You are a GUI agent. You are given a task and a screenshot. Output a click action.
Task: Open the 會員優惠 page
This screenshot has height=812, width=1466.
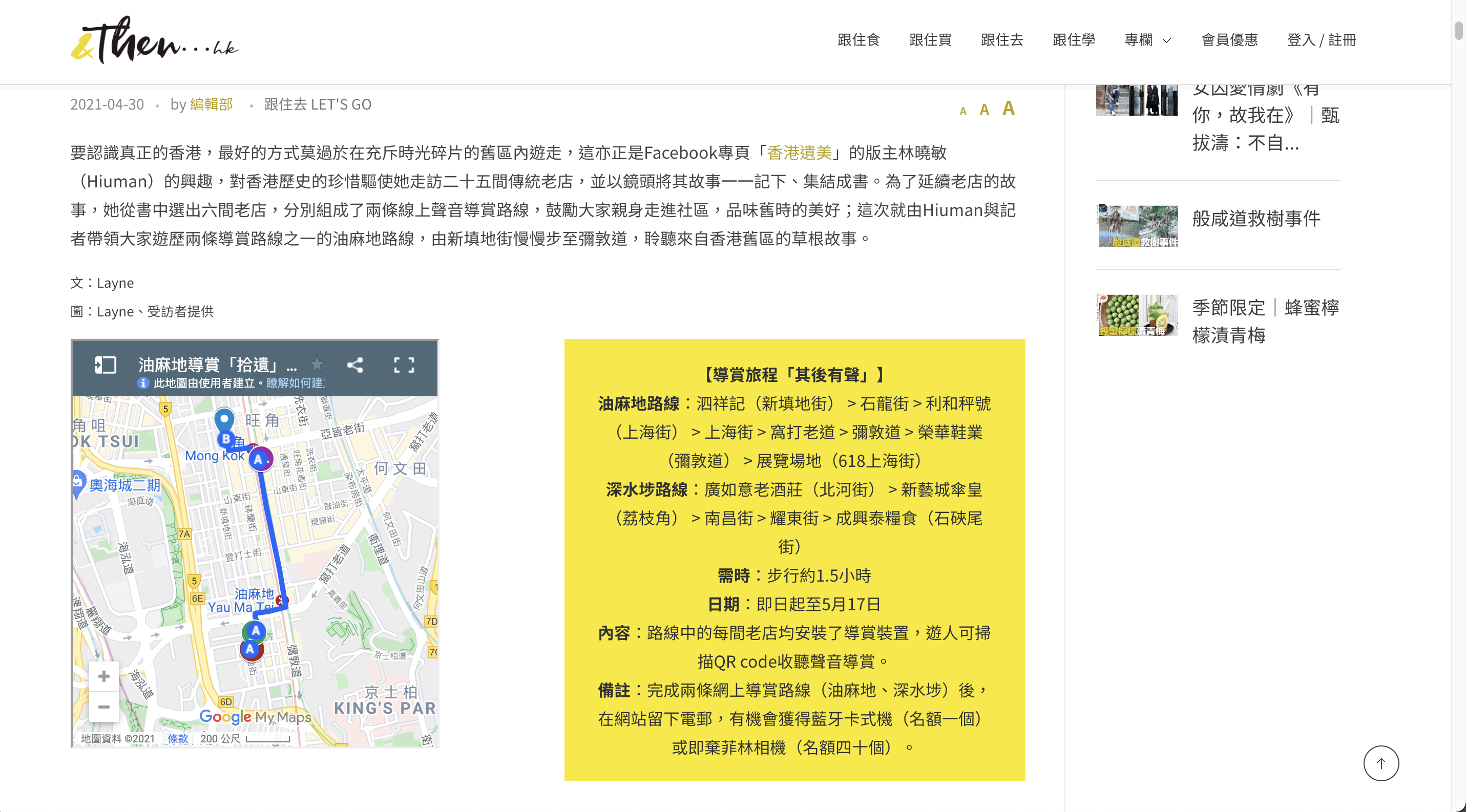(1229, 40)
